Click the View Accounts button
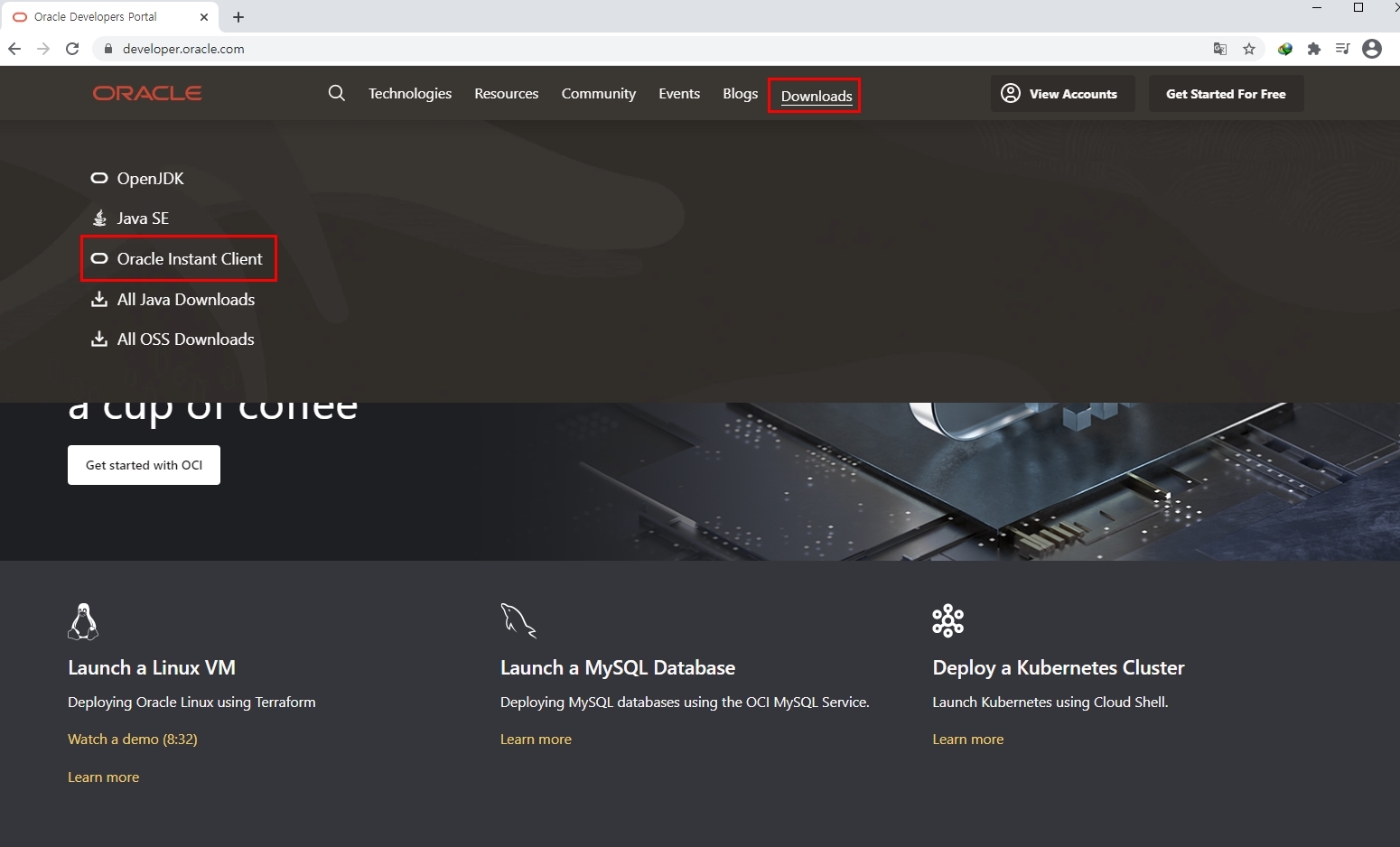Viewport: 1400px width, 847px height. [1062, 94]
